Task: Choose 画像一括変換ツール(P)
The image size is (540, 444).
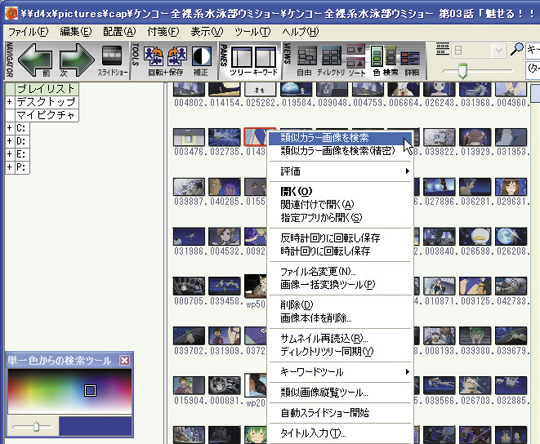Action: (340, 285)
